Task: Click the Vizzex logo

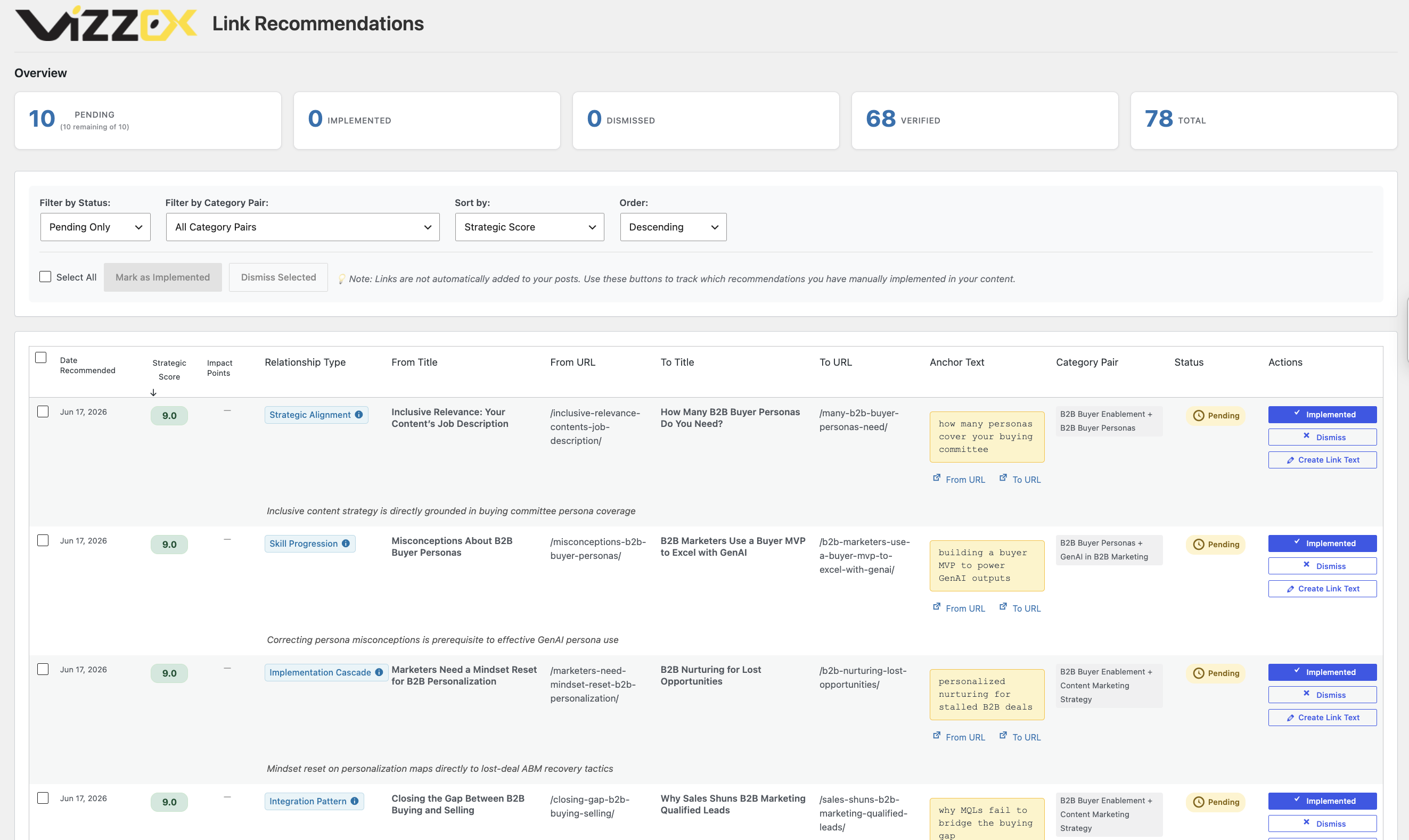Action: (x=107, y=24)
